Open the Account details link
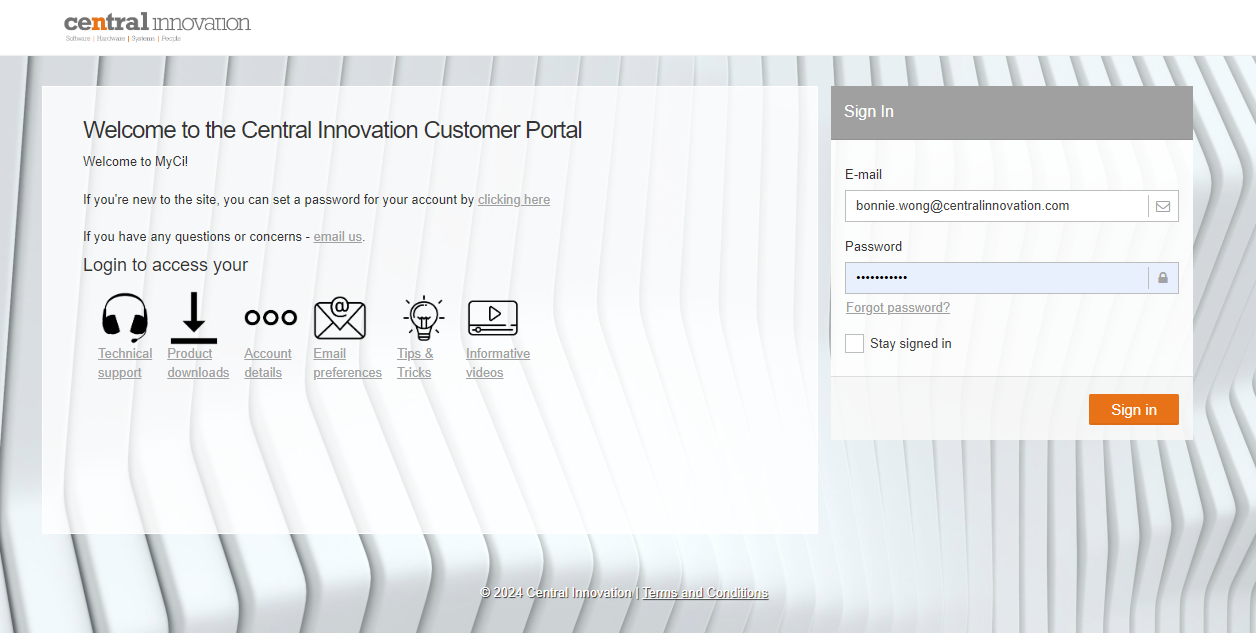1256x633 pixels. point(268,363)
